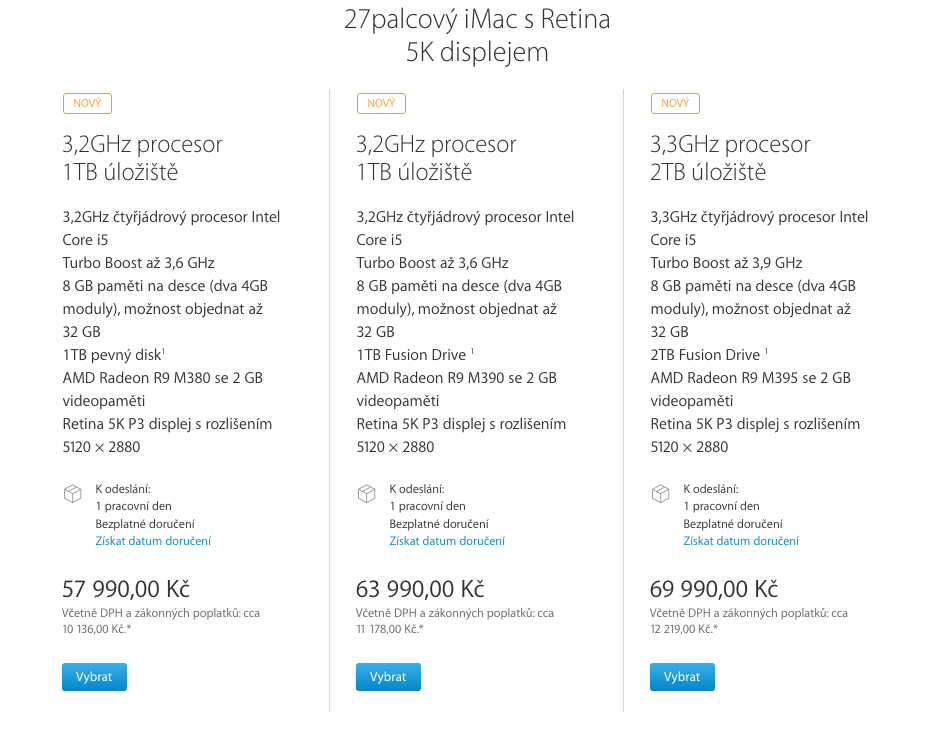Select the 57 990,00 Kč iMac with Vybrat
927x731 pixels.
94,677
